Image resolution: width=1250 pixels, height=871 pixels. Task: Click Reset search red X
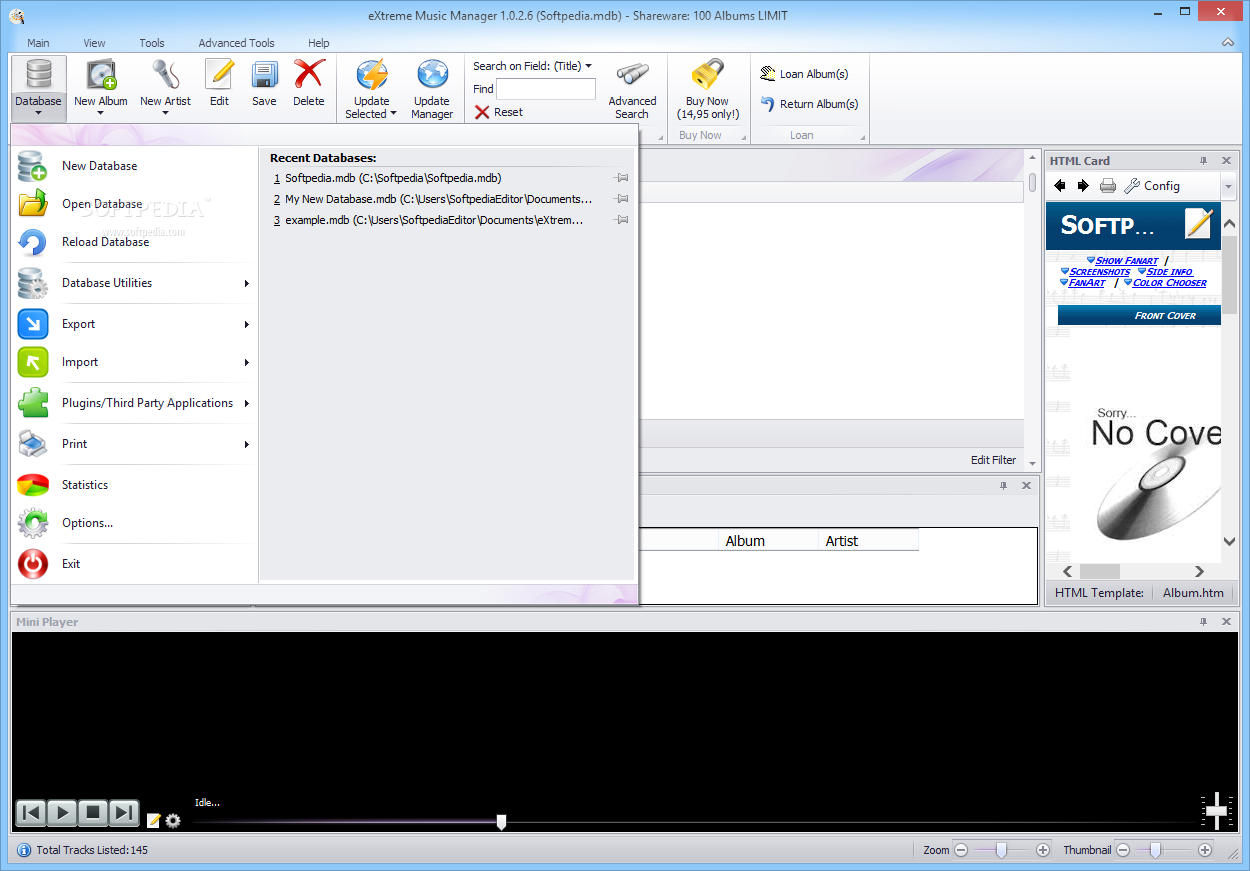(482, 112)
